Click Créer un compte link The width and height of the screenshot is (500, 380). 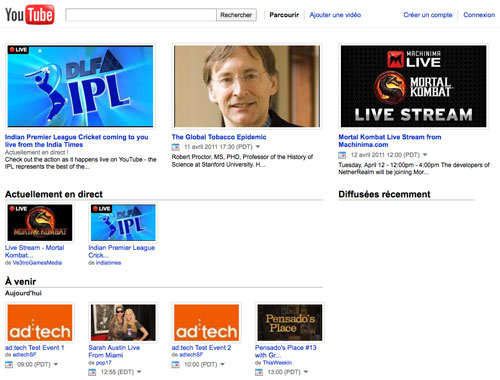(x=428, y=15)
